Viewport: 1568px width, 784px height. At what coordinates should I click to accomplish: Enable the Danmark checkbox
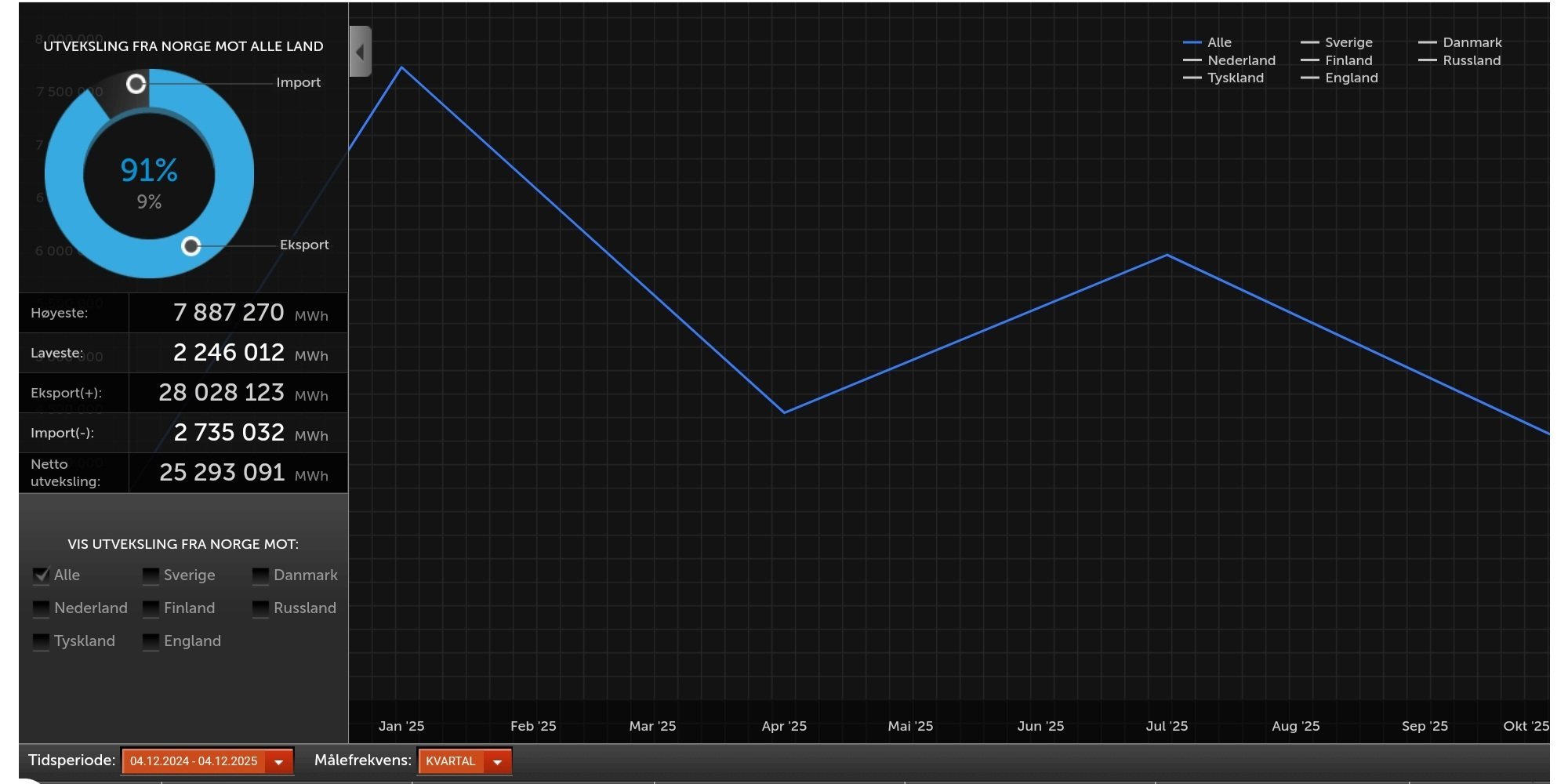pyautogui.click(x=260, y=575)
